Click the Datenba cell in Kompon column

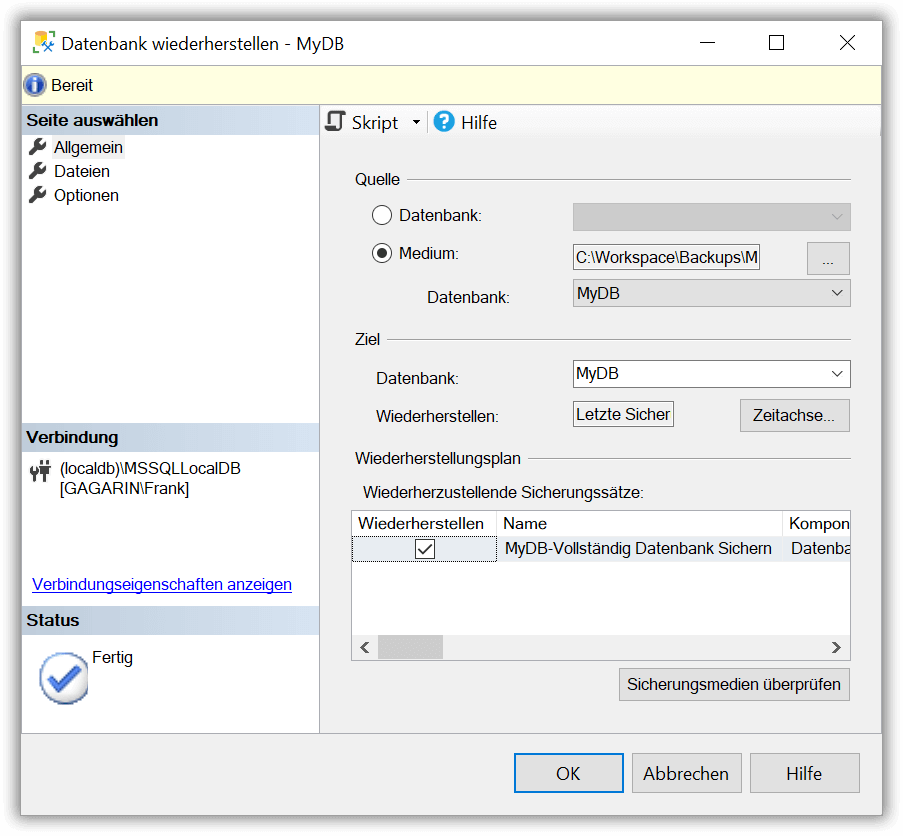[819, 549]
